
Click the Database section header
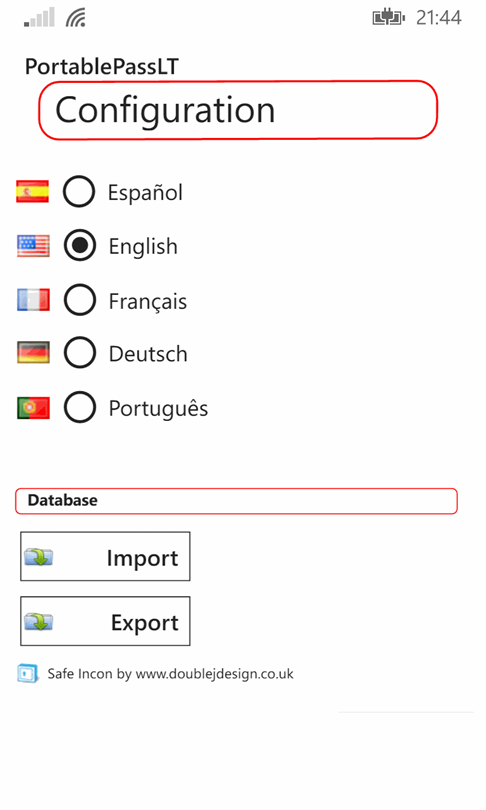tap(237, 501)
